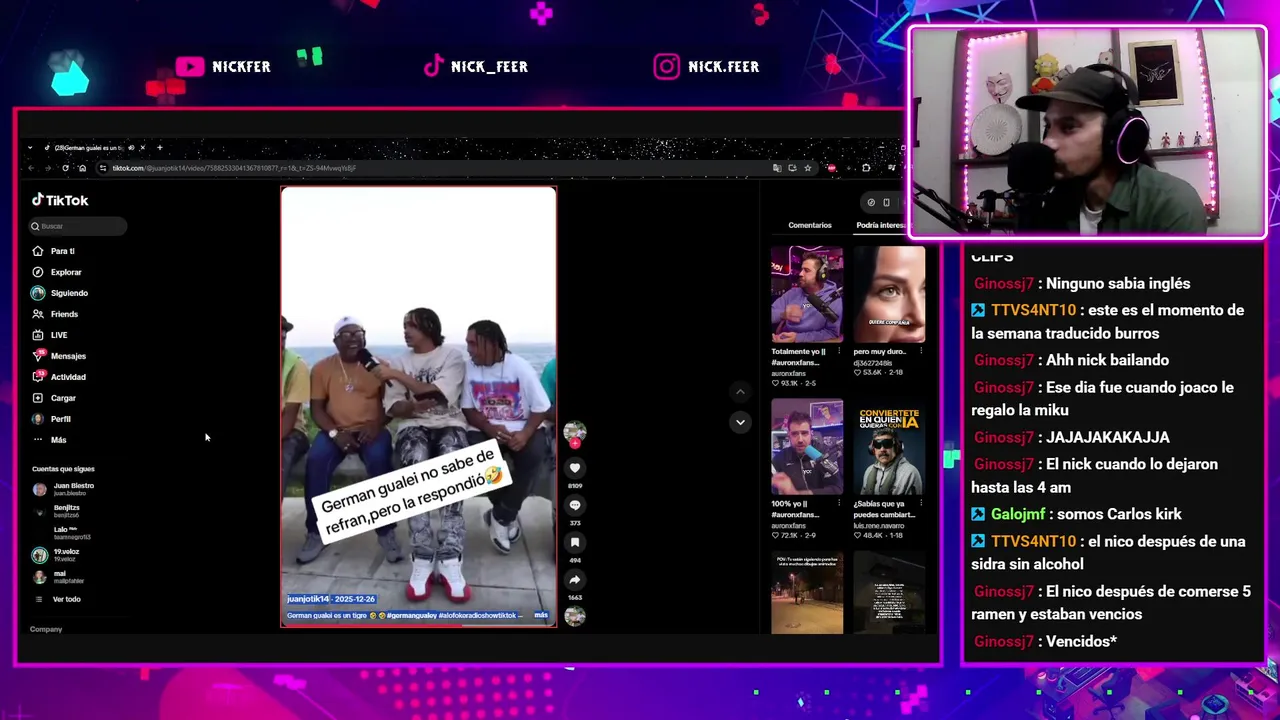The image size is (1280, 720).
Task: Open the Explorar compass page
Action: coord(57,272)
